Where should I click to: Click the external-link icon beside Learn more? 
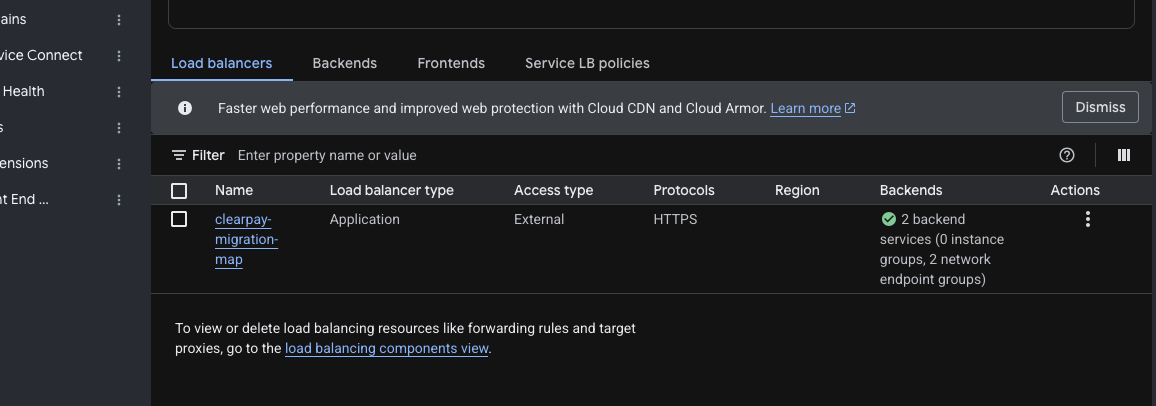[850, 108]
